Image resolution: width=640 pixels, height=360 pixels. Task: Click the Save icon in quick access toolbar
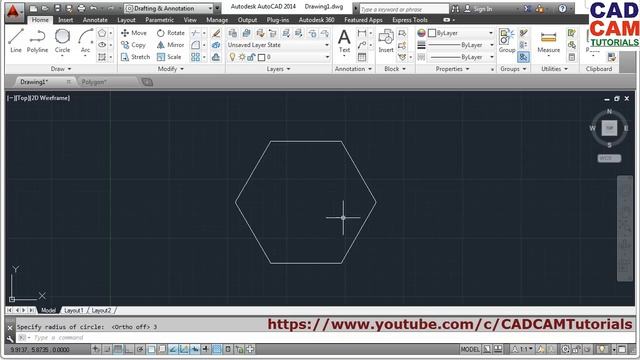(x=57, y=8)
